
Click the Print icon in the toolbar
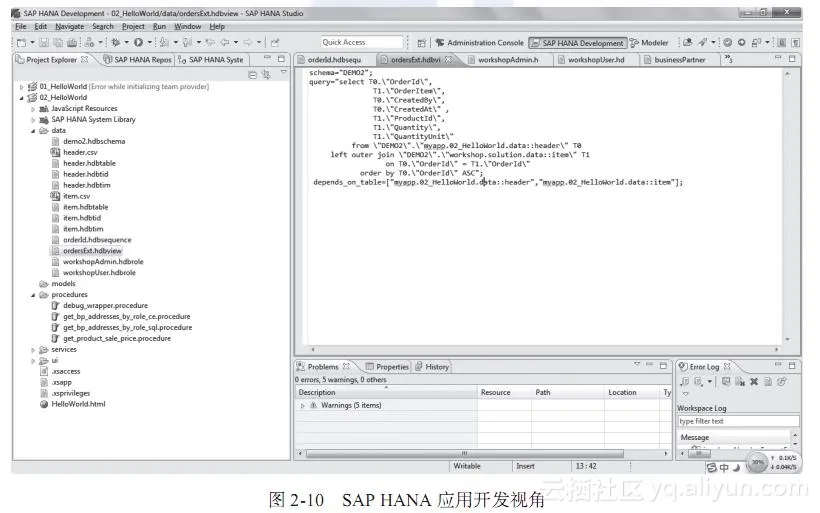[x=72, y=43]
